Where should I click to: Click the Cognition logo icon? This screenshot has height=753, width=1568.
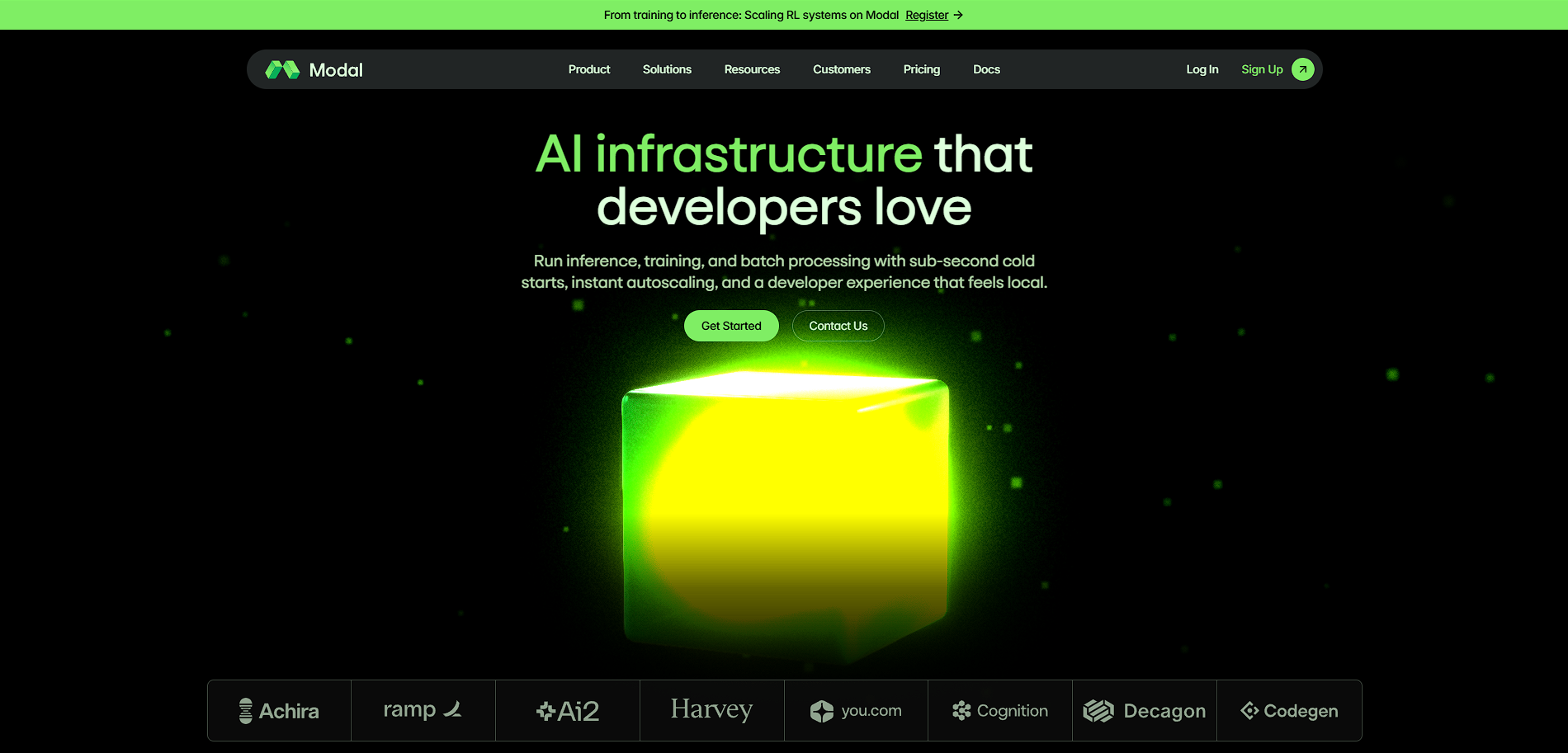961,711
